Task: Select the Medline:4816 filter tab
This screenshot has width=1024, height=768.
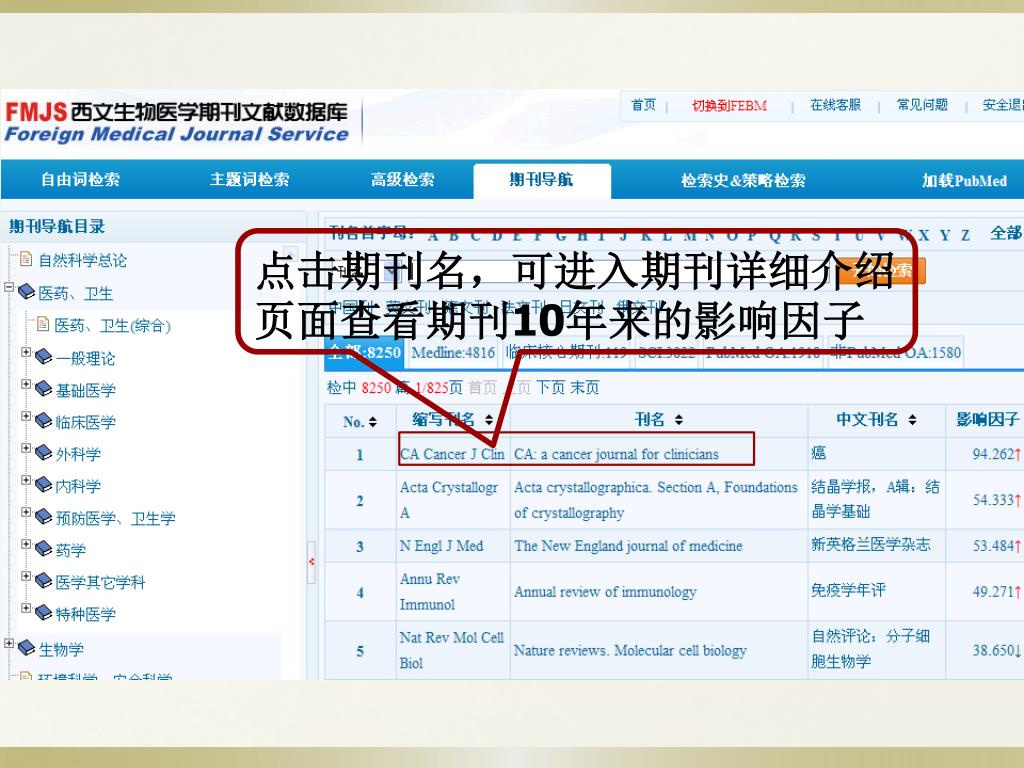Action: [x=453, y=353]
